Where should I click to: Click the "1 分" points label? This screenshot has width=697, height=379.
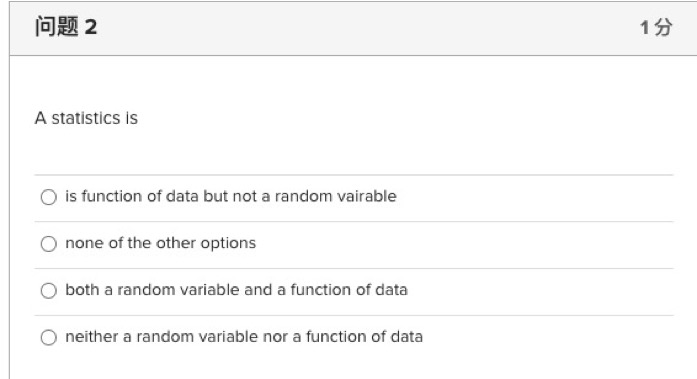[x=656, y=28]
